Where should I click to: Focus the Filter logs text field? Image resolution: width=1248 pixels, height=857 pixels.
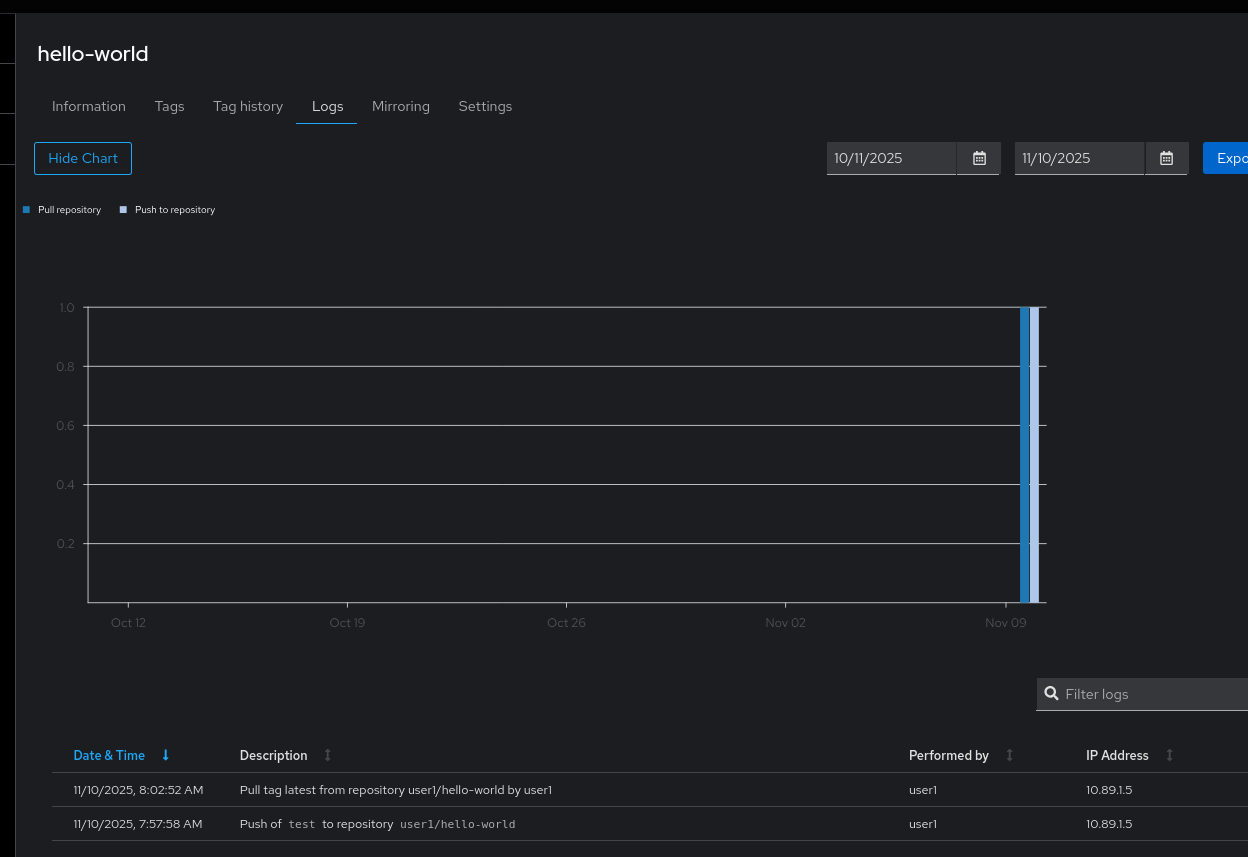(x=1150, y=694)
